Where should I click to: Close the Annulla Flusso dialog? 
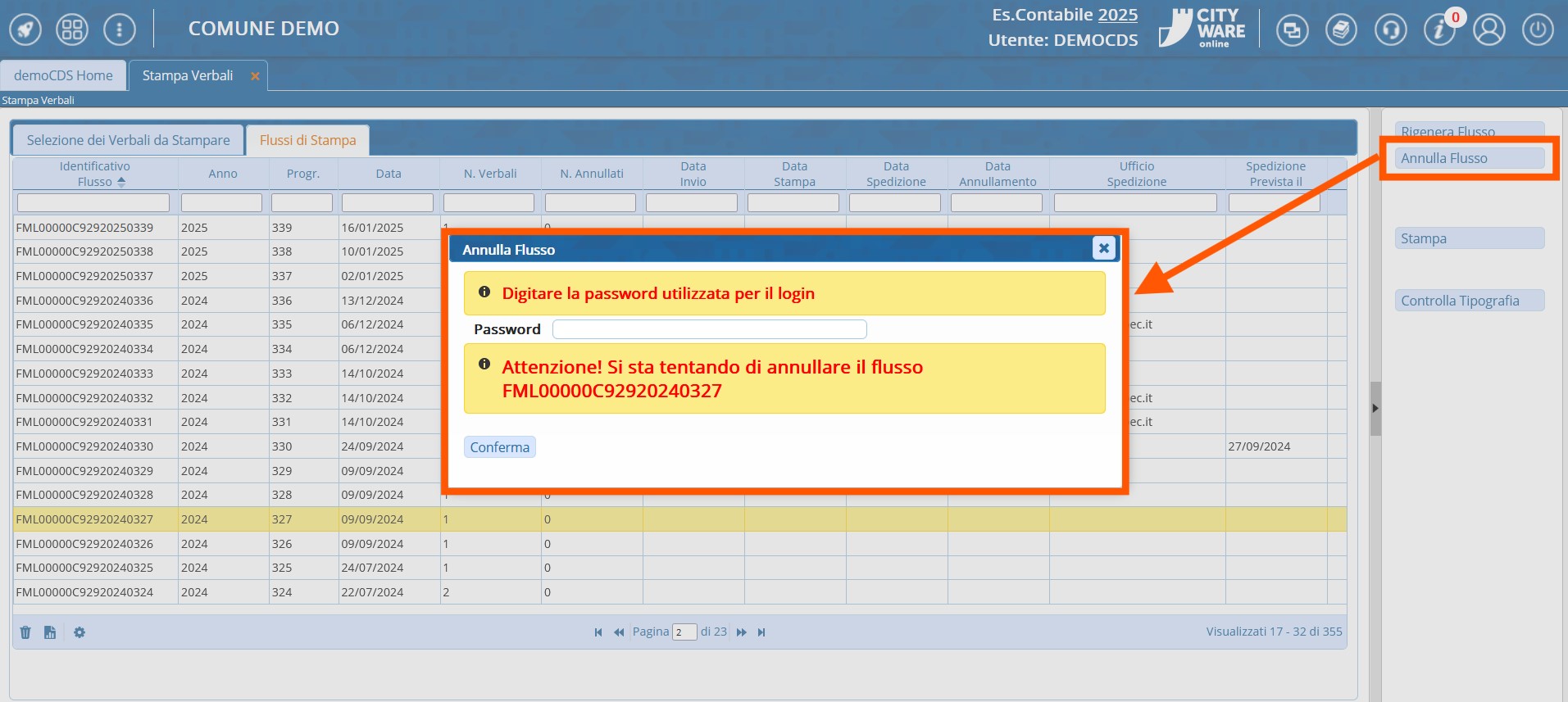[1103, 248]
